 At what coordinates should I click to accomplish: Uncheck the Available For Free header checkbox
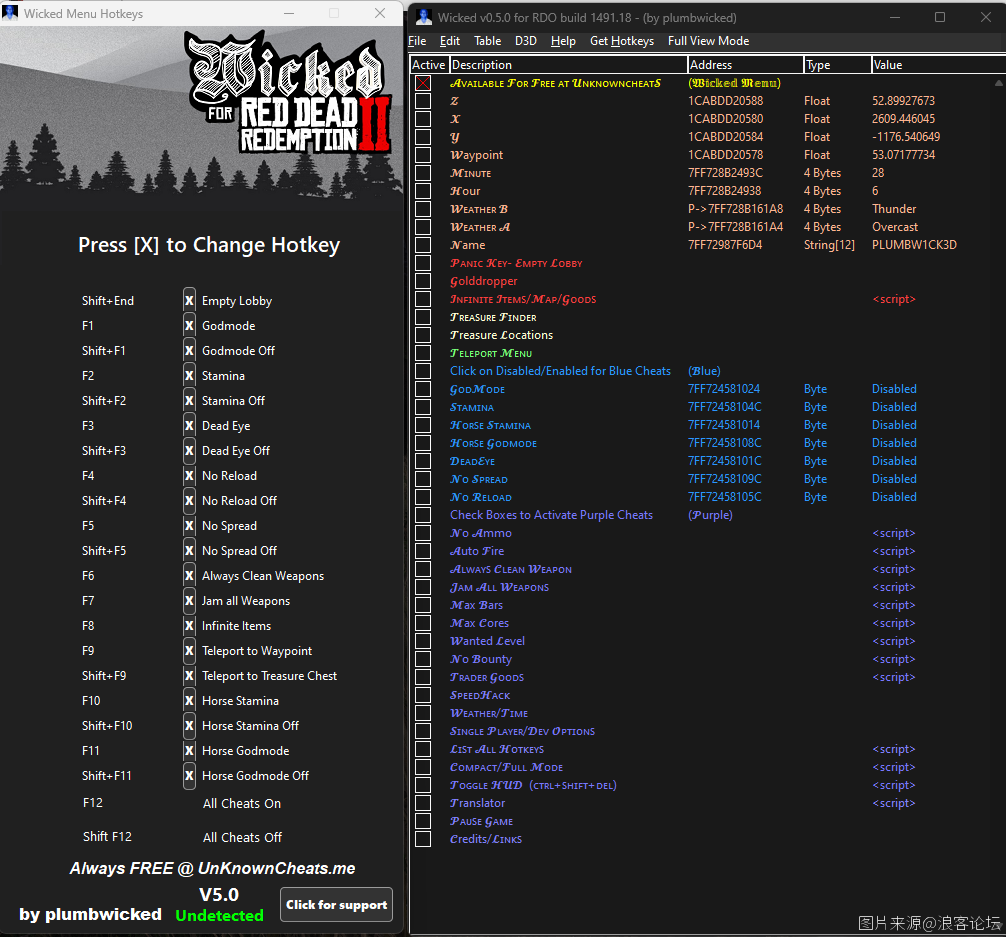423,83
